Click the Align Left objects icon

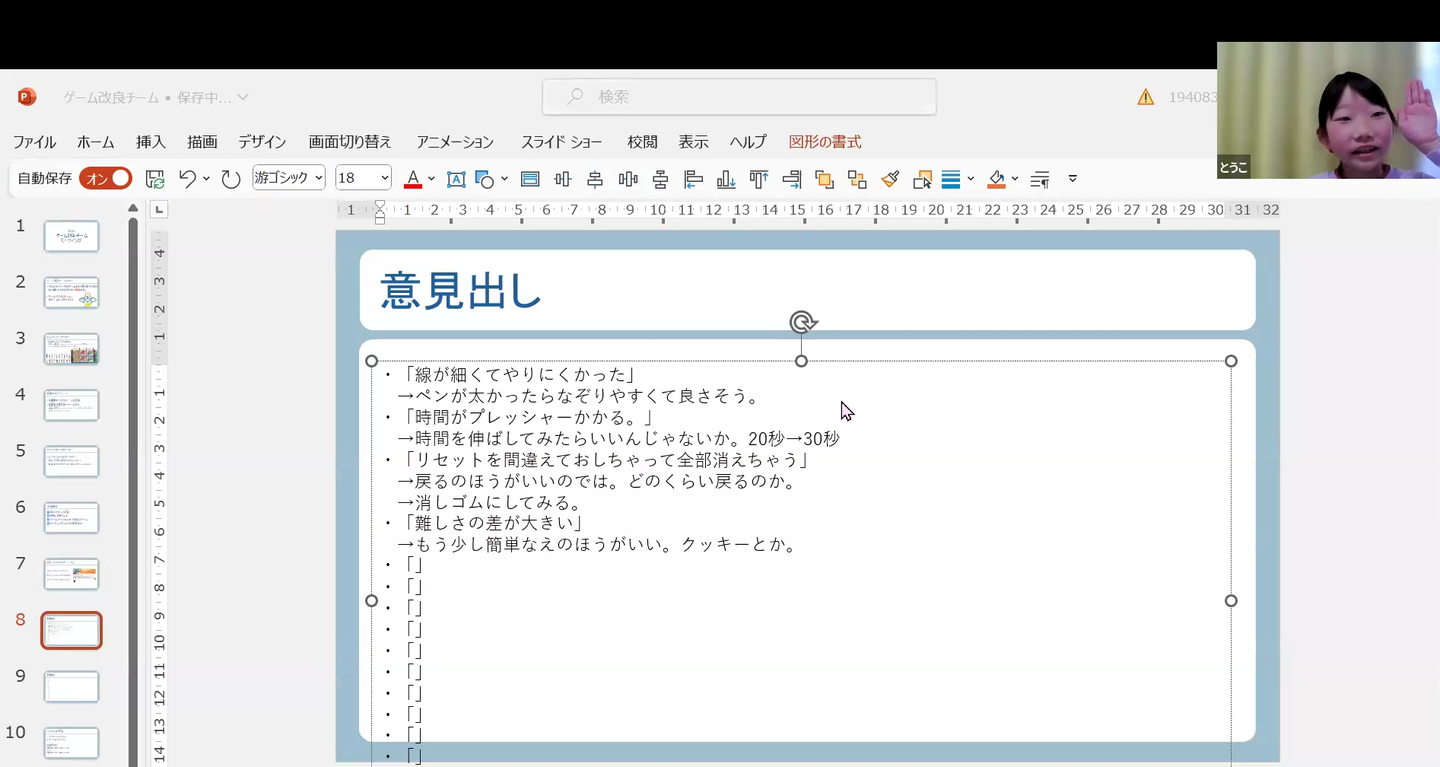[x=693, y=179]
